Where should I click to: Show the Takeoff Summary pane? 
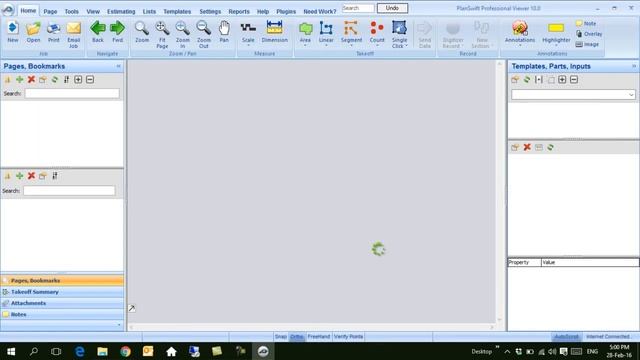(62, 292)
